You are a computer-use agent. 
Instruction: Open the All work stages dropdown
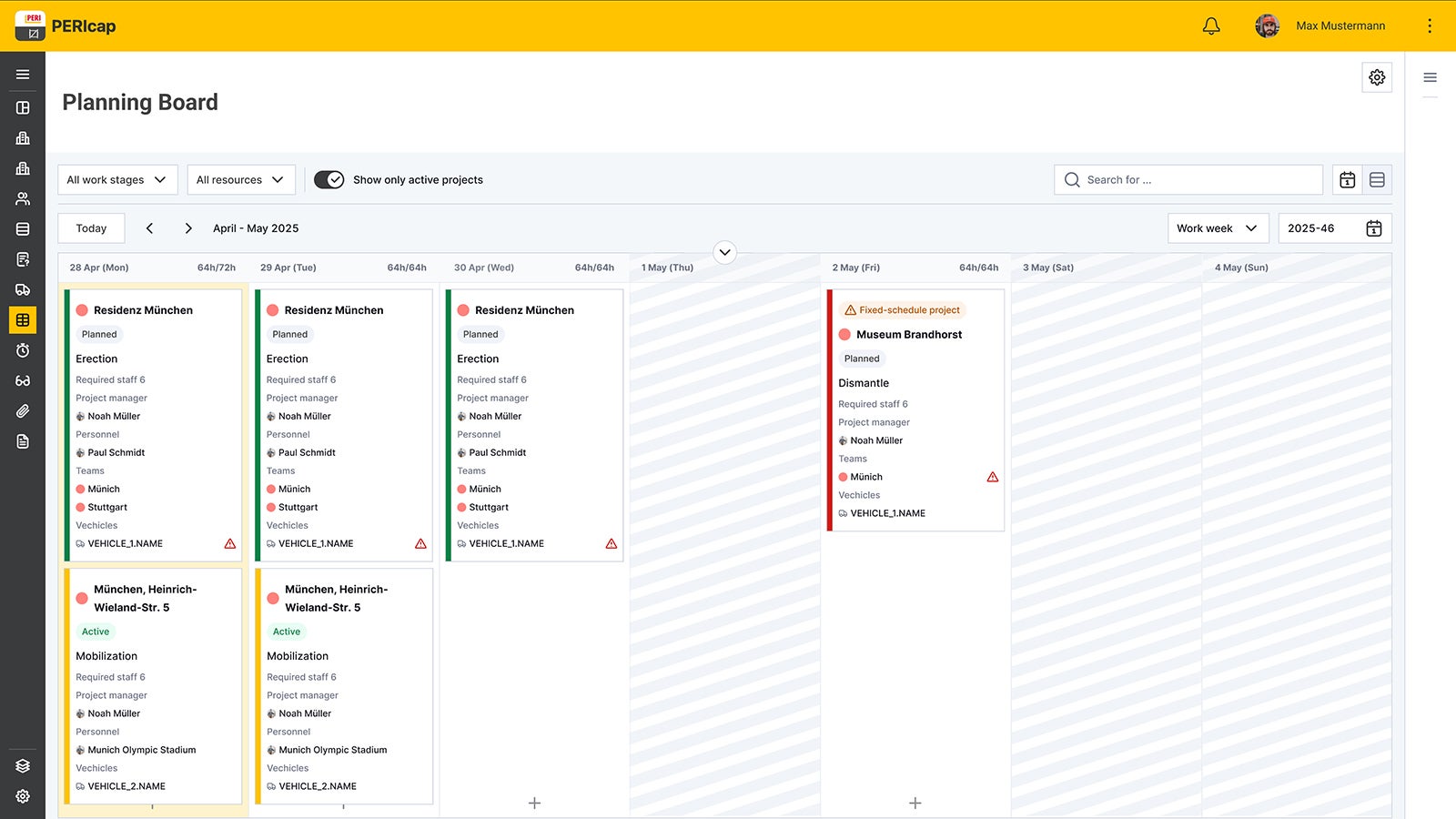[x=116, y=179]
